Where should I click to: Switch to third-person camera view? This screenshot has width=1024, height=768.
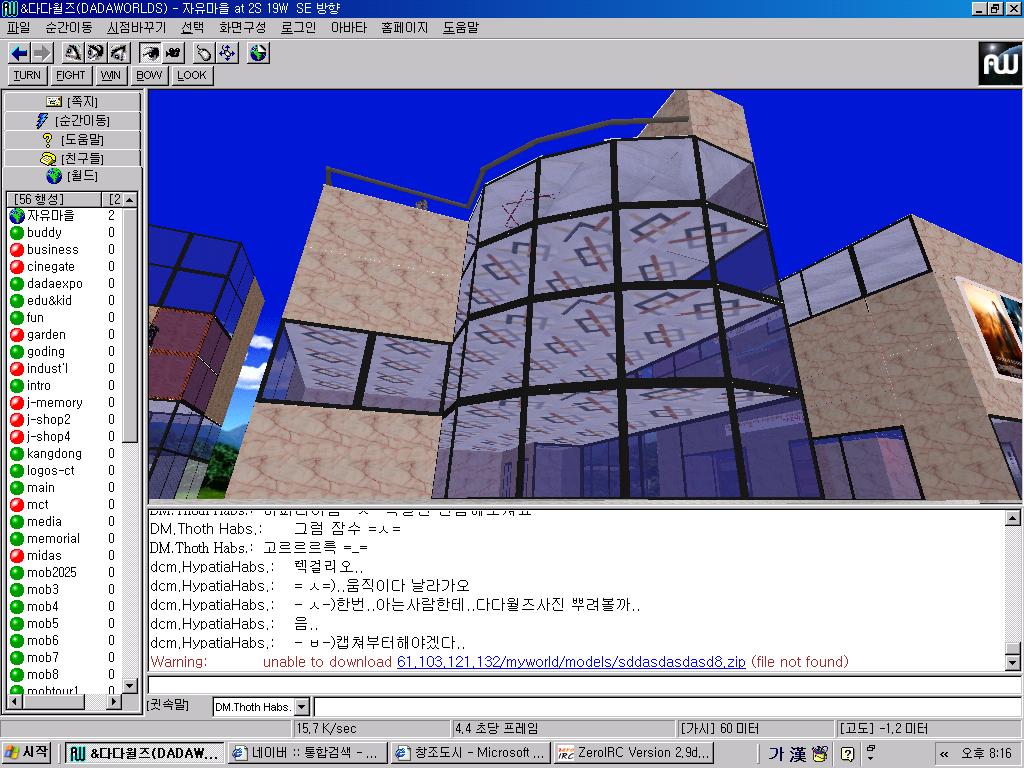[174, 53]
